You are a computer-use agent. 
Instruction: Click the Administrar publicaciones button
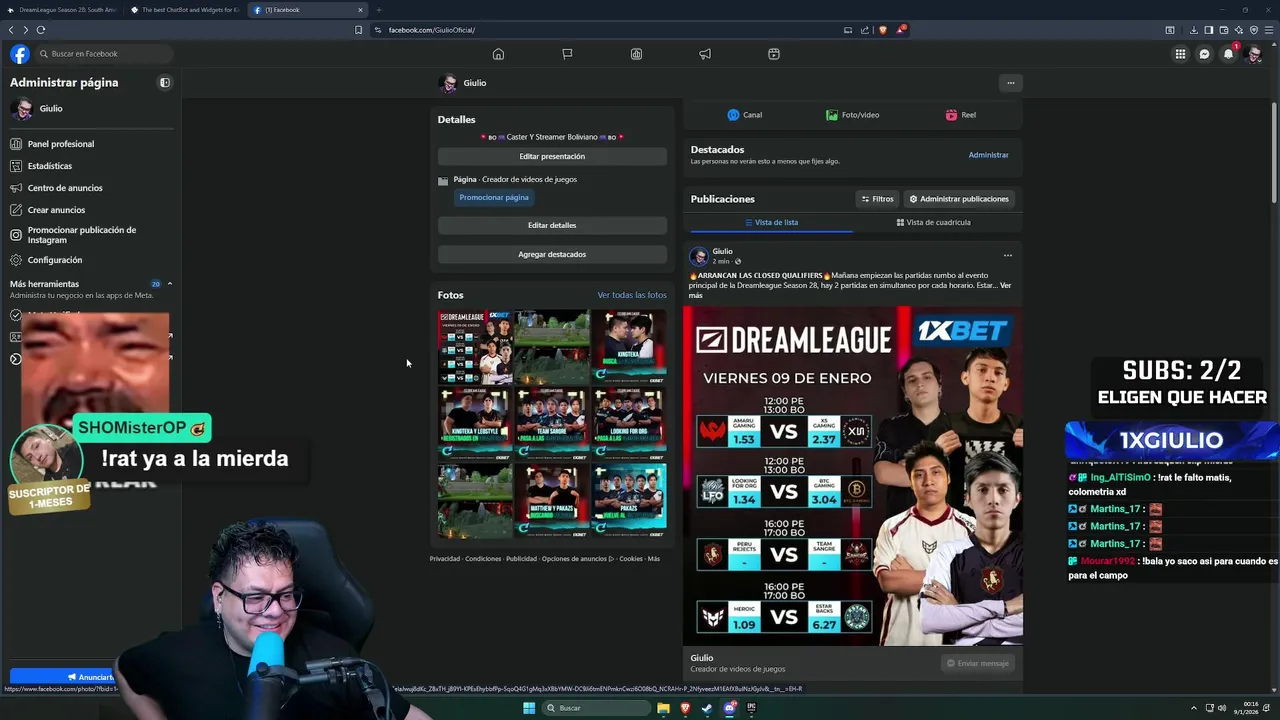point(958,199)
